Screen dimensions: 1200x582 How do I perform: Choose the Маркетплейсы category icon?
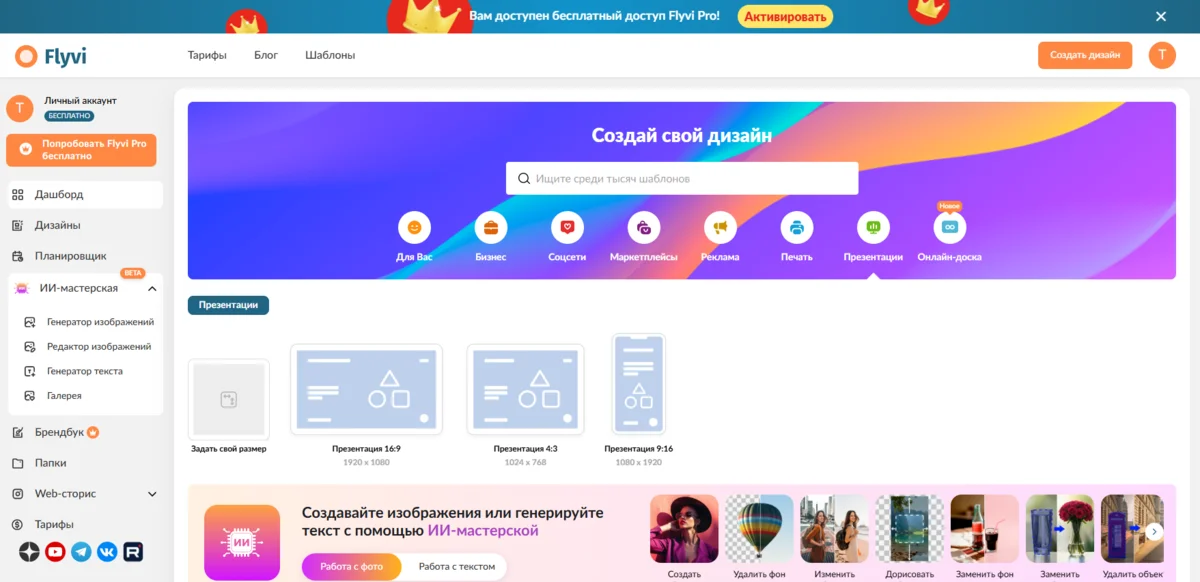pyautogui.click(x=644, y=228)
